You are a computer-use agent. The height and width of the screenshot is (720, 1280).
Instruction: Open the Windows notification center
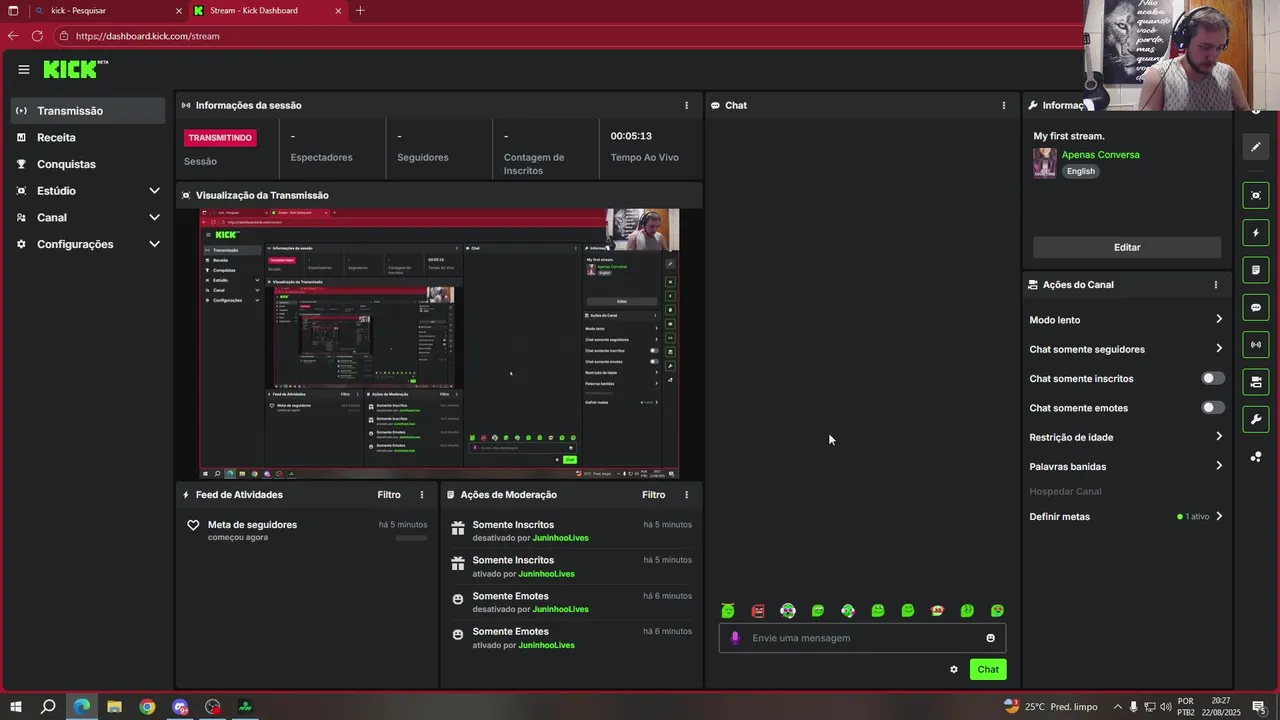pos(1259,707)
